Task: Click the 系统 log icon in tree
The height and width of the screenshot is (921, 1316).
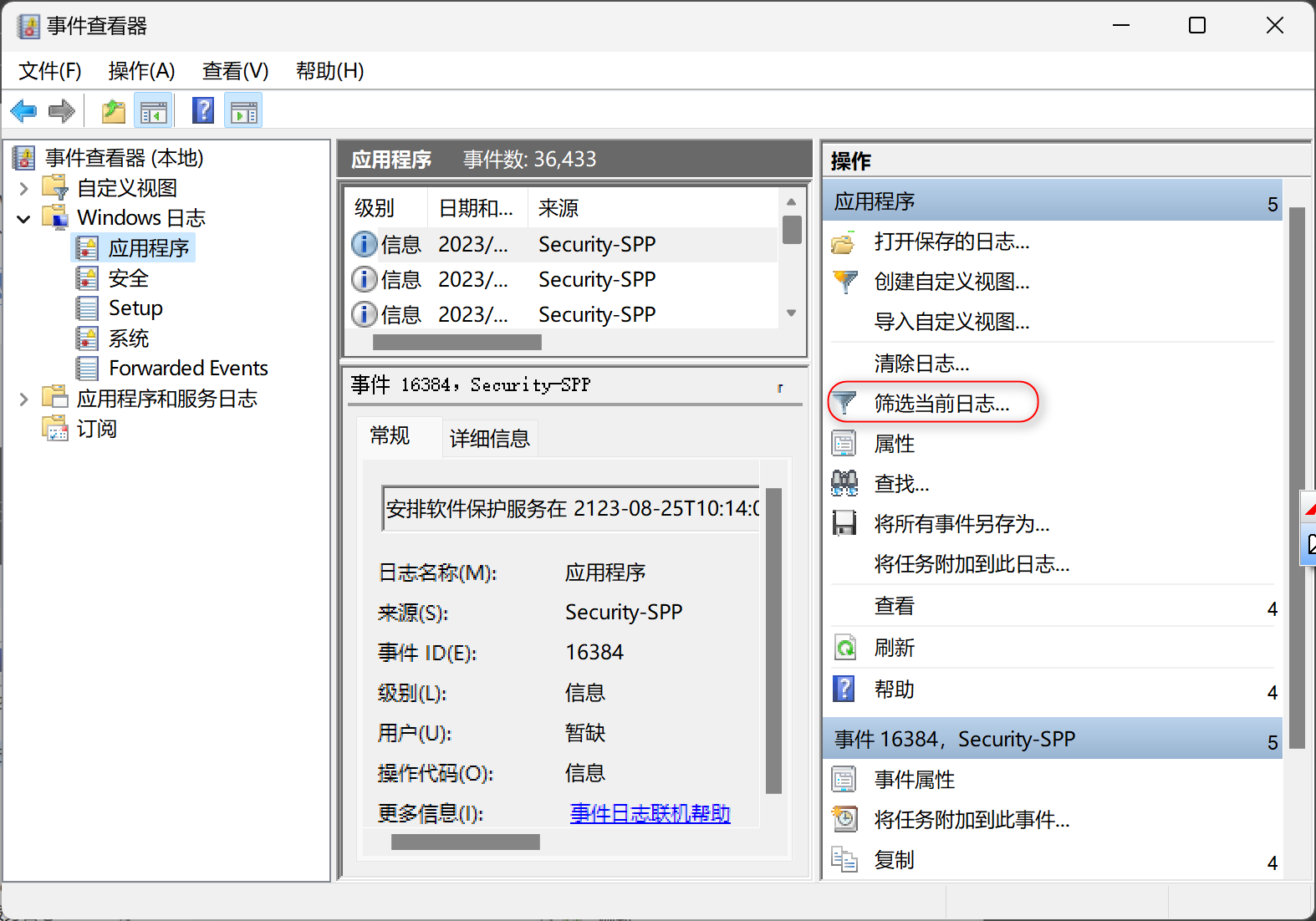Action: 87,338
